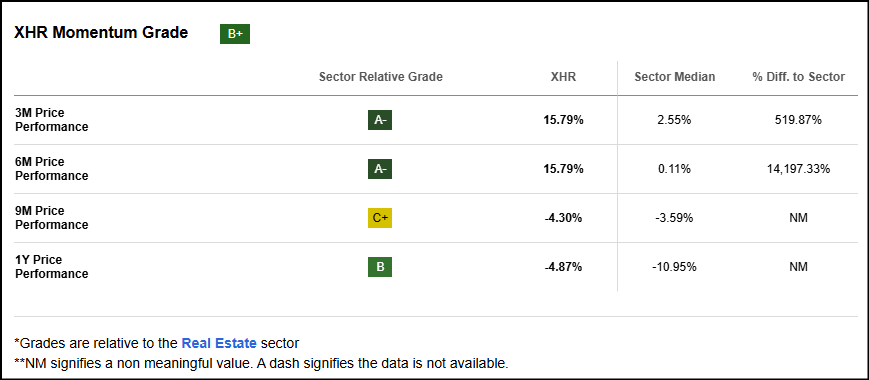Click the B+ Momentum Grade badge
869x380 pixels.
[235, 34]
